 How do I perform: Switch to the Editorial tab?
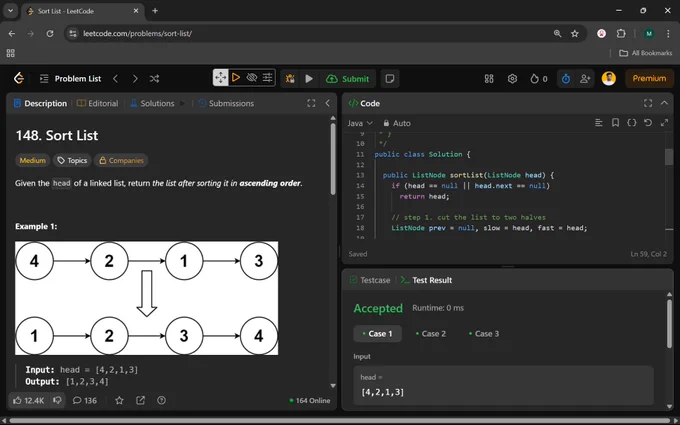(x=97, y=103)
